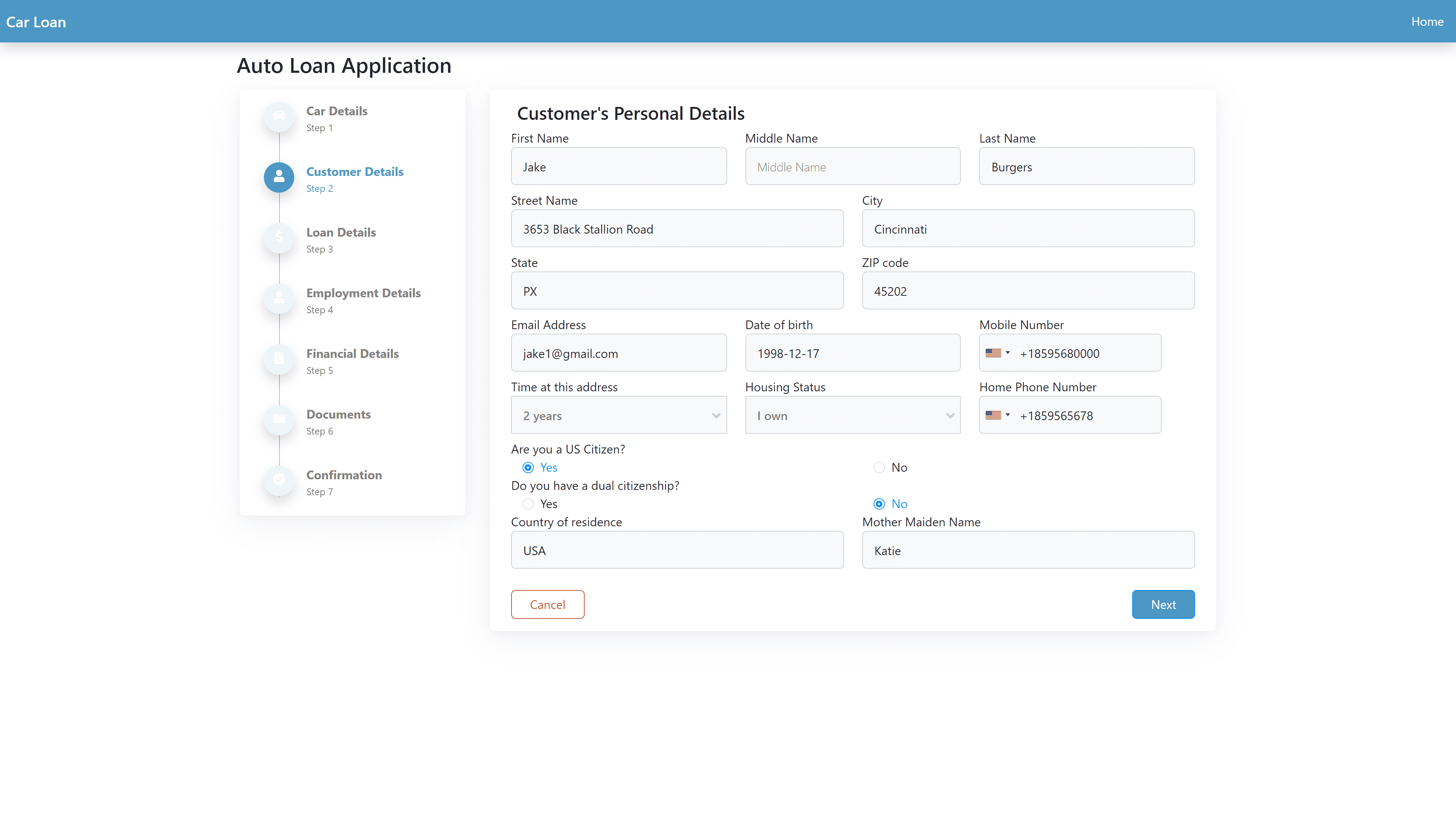The width and height of the screenshot is (1456, 819).
Task: Focus the Street Name field
Action: [x=677, y=228]
